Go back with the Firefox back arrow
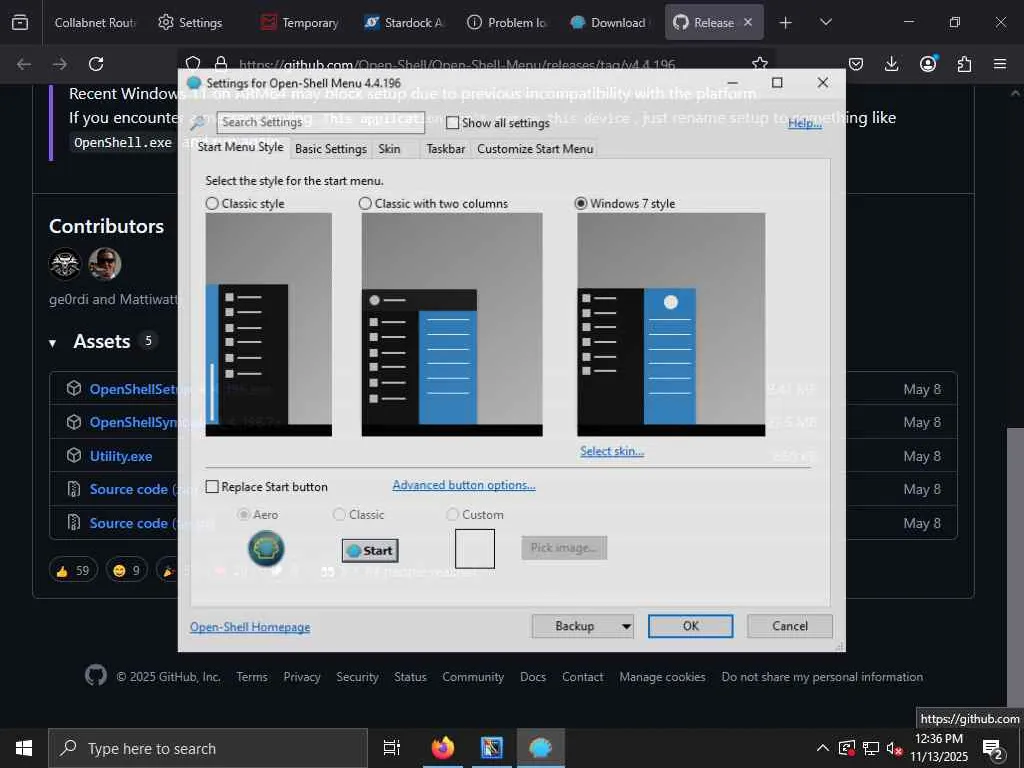 (24, 64)
